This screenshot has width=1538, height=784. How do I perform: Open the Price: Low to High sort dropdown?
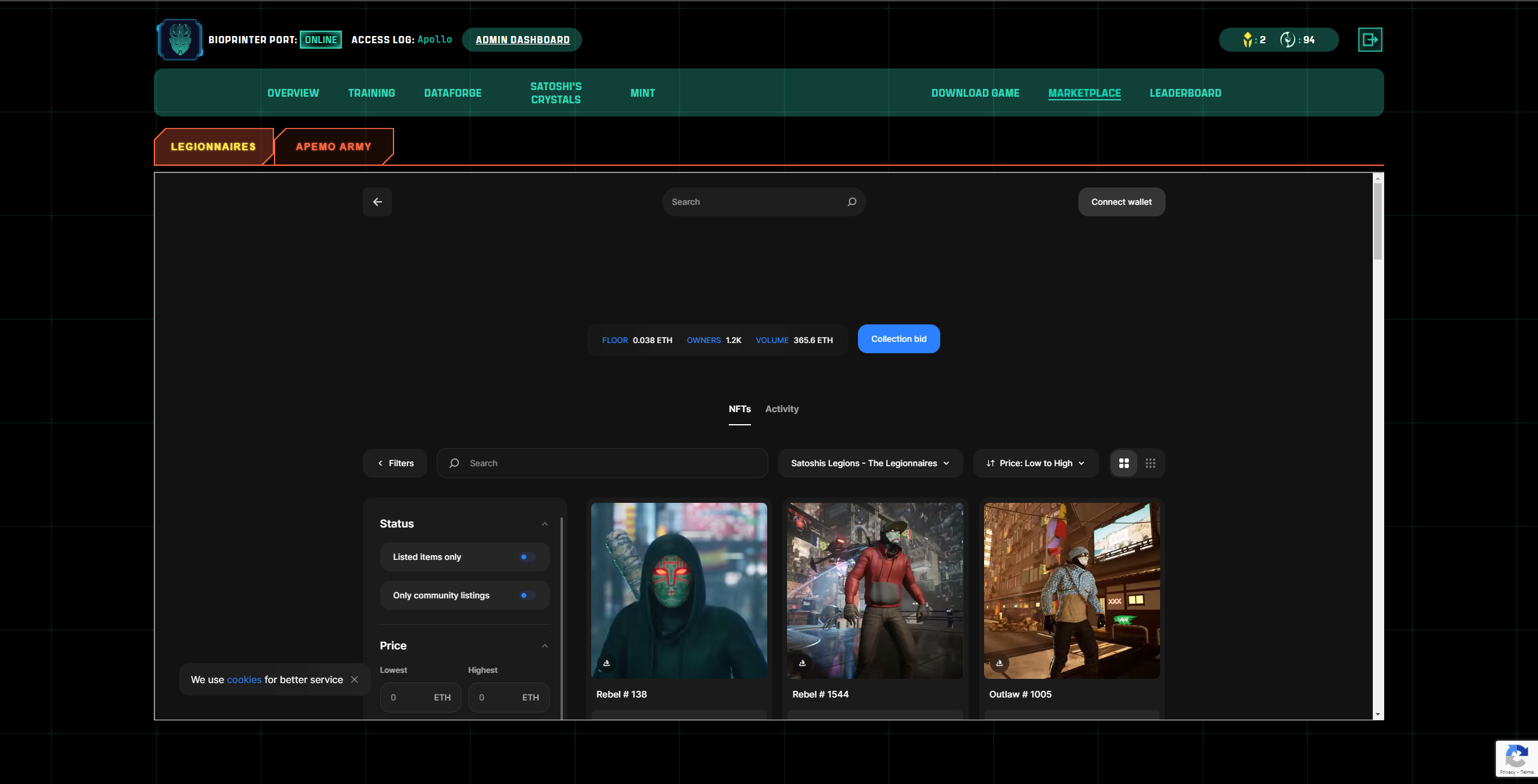click(1035, 463)
